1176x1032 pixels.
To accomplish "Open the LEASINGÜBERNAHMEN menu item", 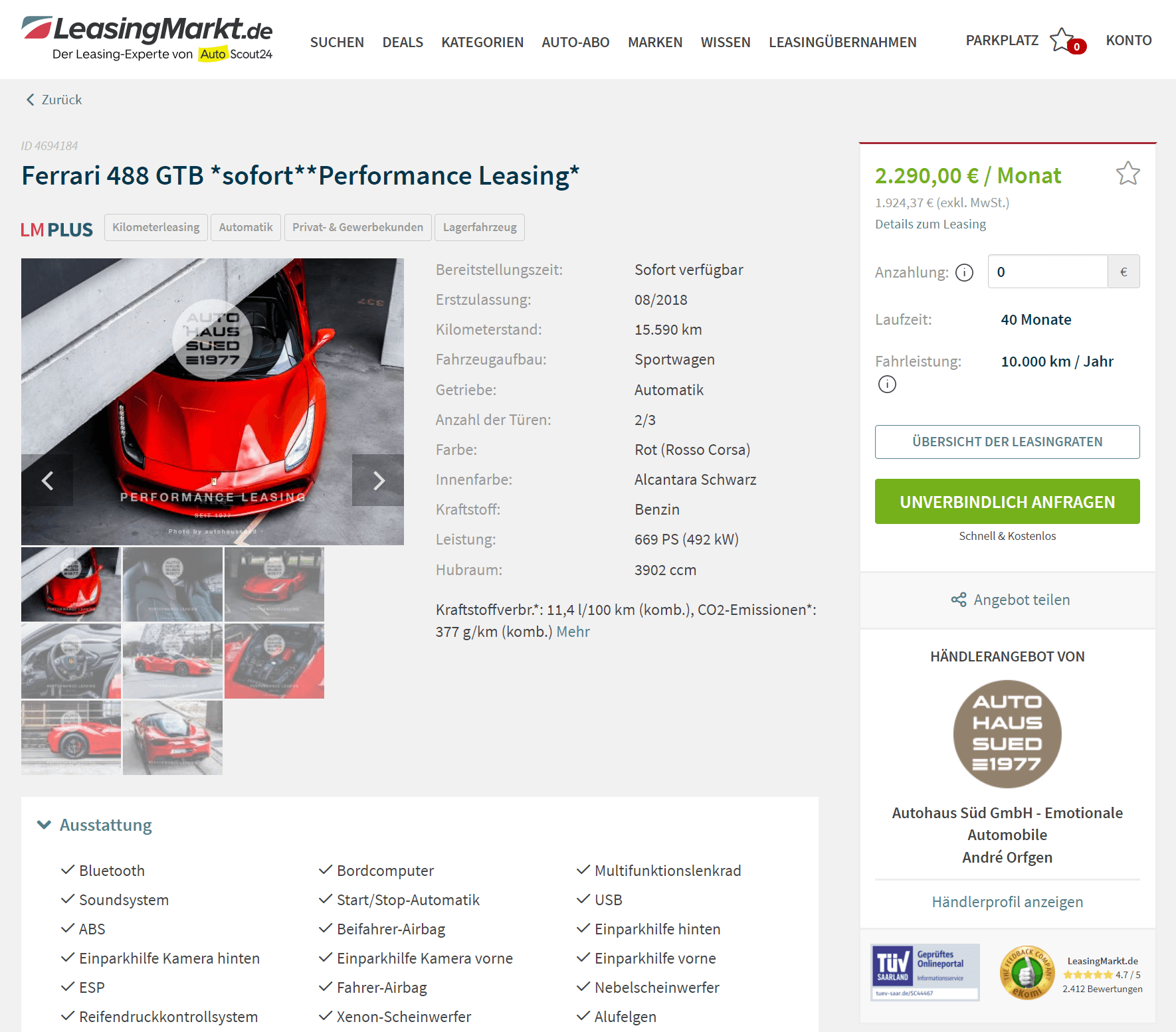I will tap(842, 42).
